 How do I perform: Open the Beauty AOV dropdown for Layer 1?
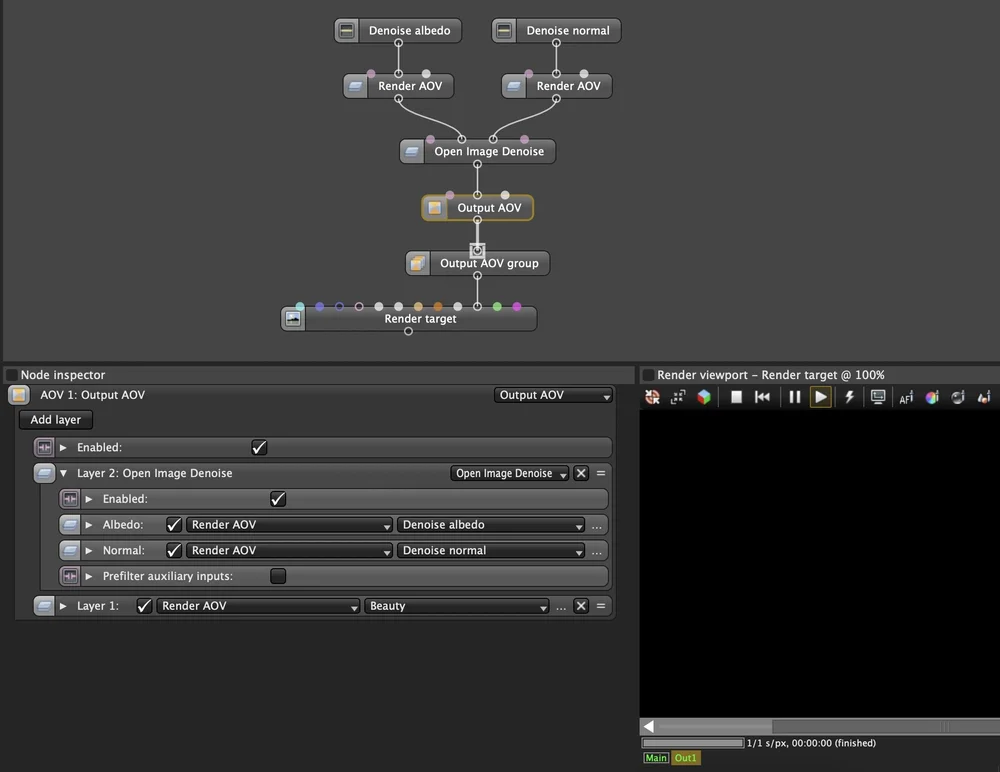click(457, 605)
